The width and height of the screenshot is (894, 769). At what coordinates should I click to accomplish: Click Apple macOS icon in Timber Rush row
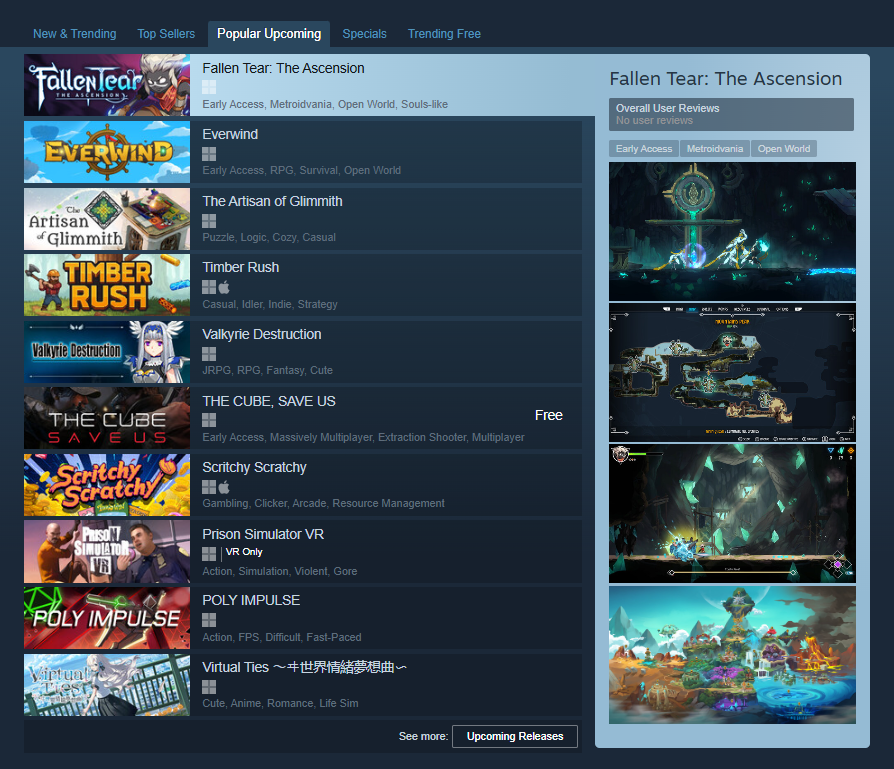tap(224, 287)
